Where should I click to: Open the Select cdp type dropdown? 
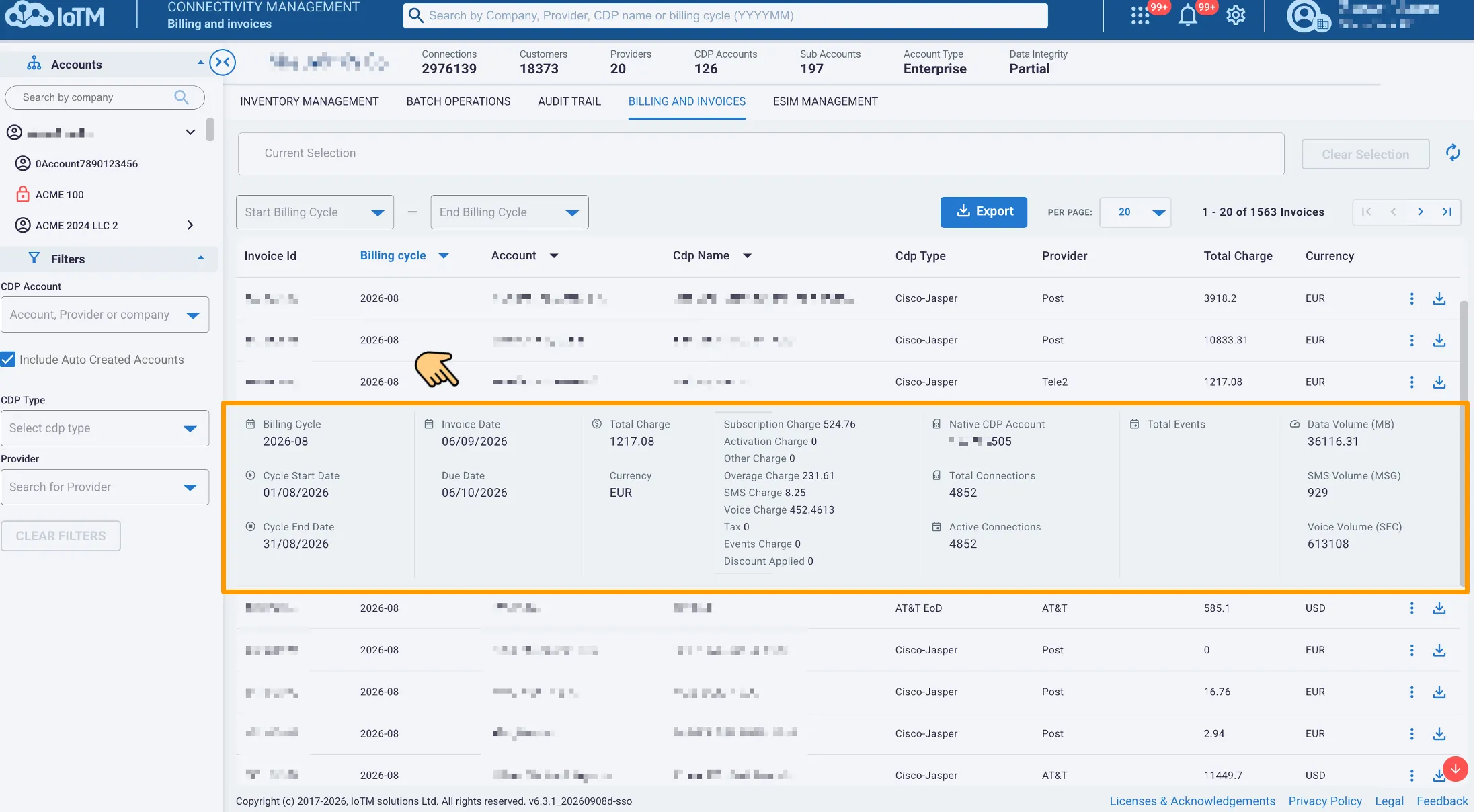tap(105, 428)
